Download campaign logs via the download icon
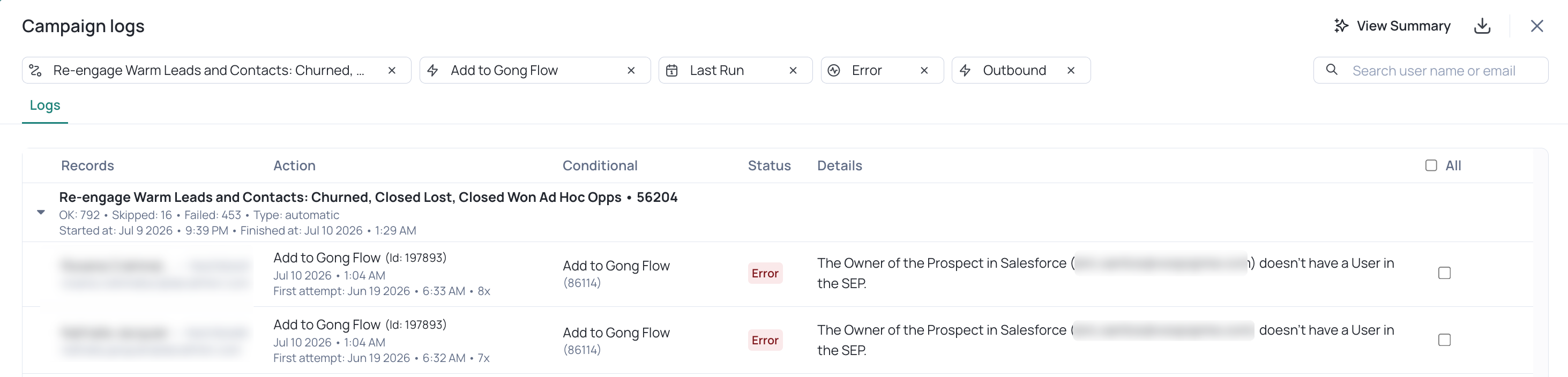The width and height of the screenshot is (1568, 377). 1482,26
